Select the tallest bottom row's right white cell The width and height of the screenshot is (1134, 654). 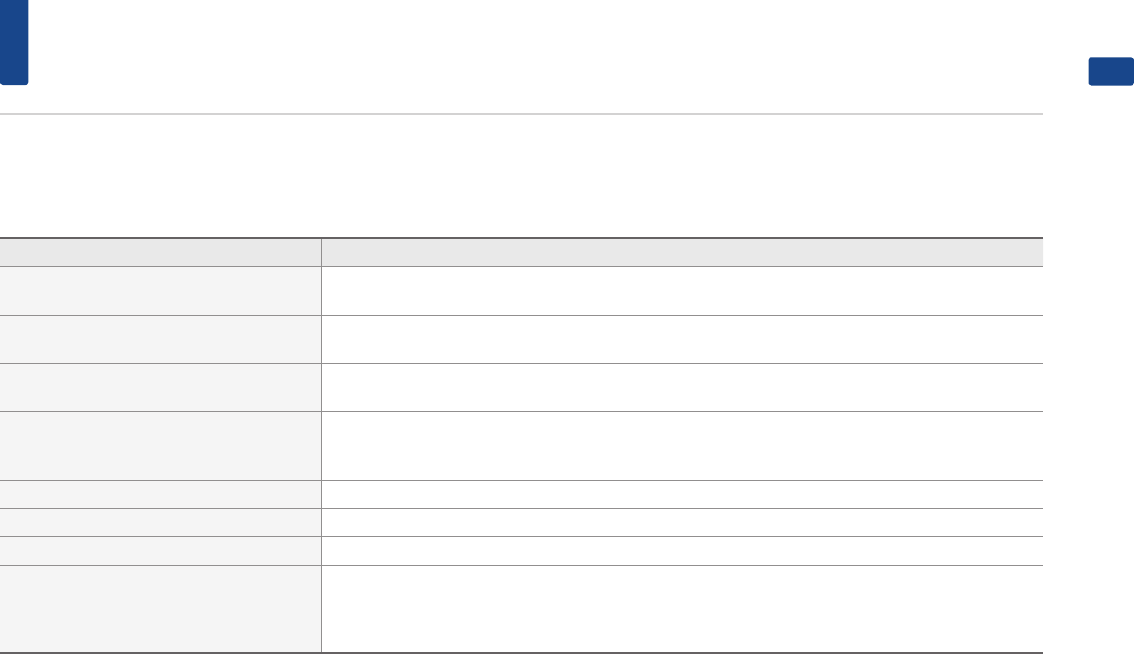(682, 608)
